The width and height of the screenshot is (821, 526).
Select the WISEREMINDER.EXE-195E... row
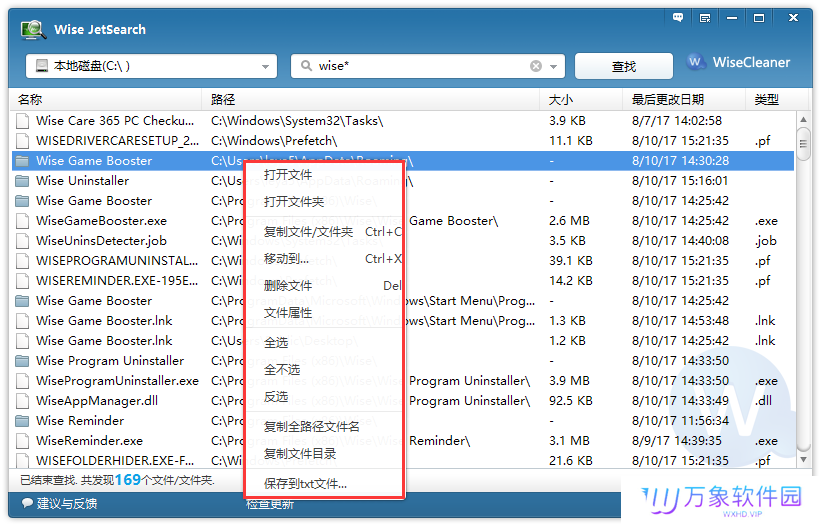pos(403,281)
